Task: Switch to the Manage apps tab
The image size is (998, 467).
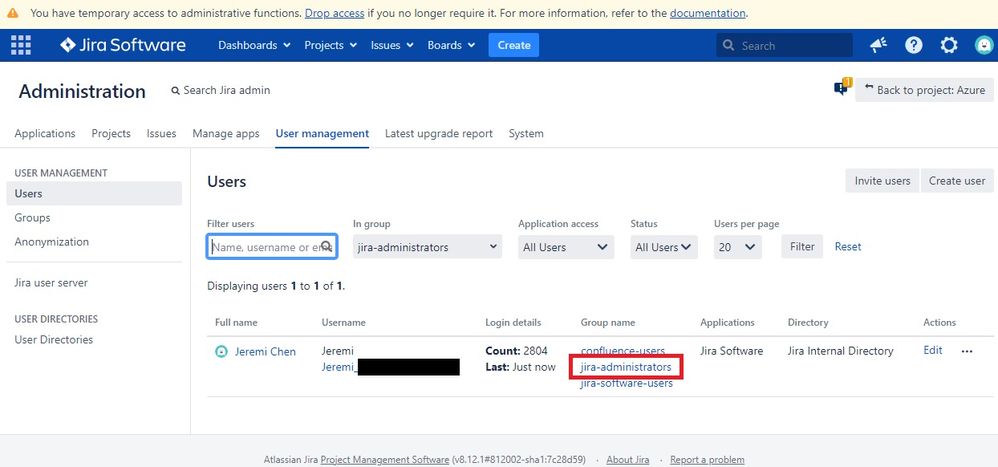Action: point(226,134)
